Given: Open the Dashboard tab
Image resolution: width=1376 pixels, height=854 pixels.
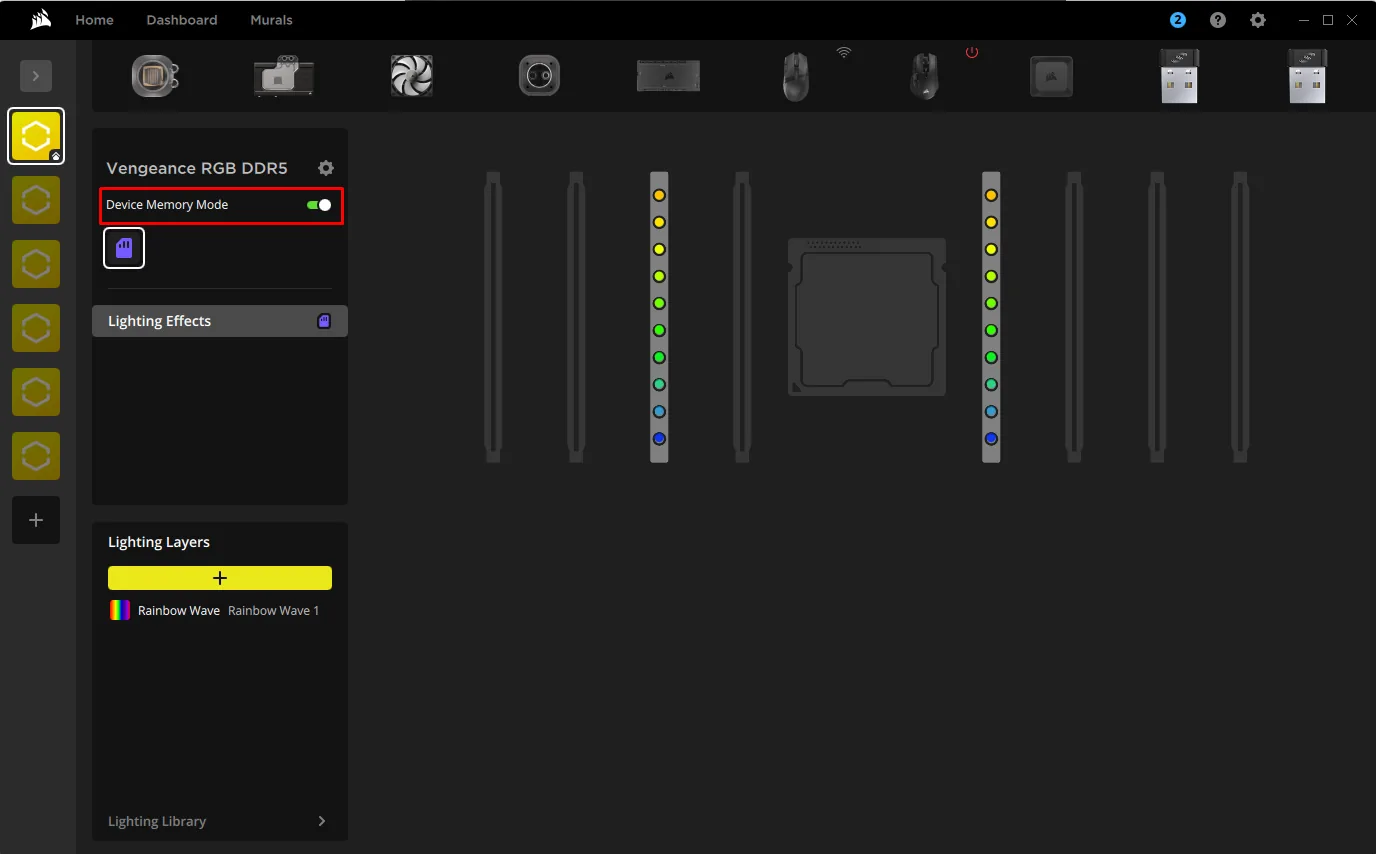Looking at the screenshot, I should point(182,20).
